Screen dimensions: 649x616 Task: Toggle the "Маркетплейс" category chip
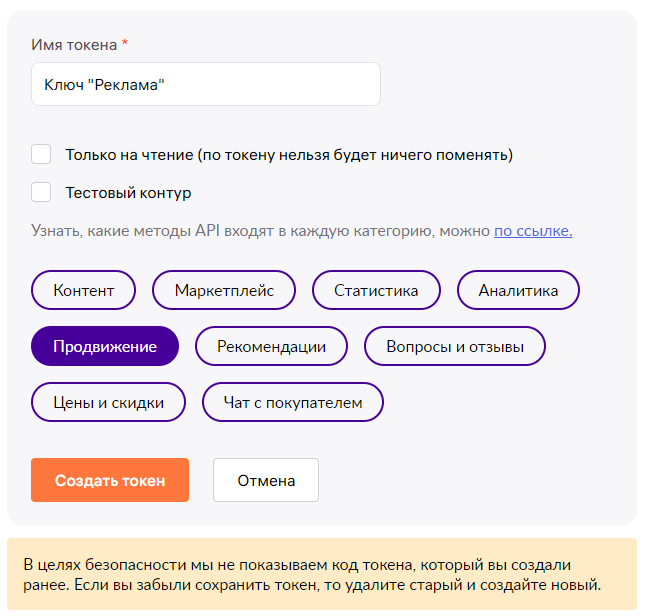pos(224,291)
